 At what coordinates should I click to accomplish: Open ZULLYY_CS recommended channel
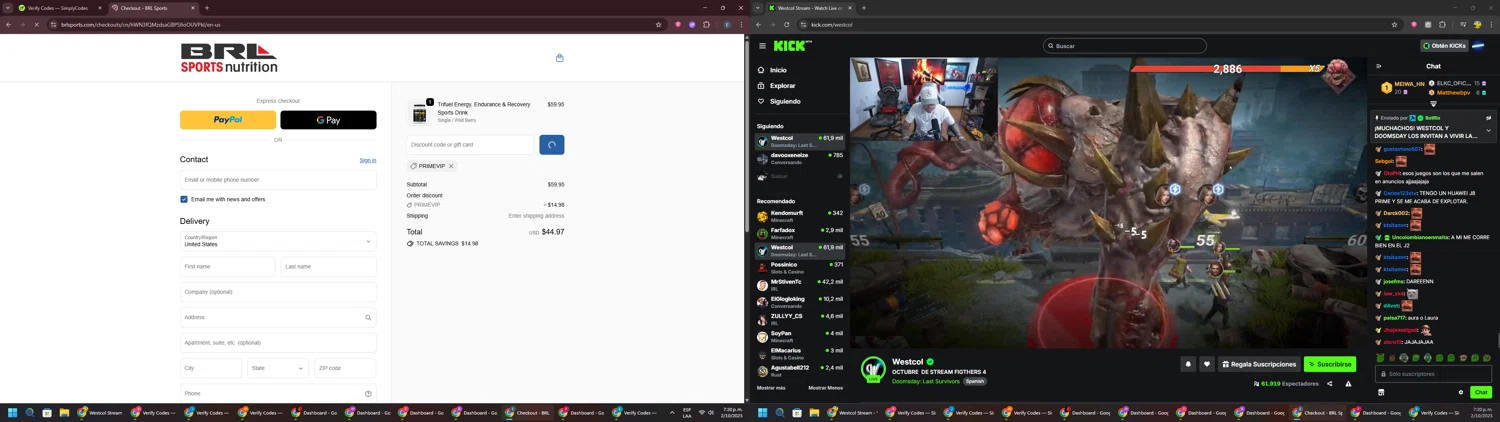[799, 319]
